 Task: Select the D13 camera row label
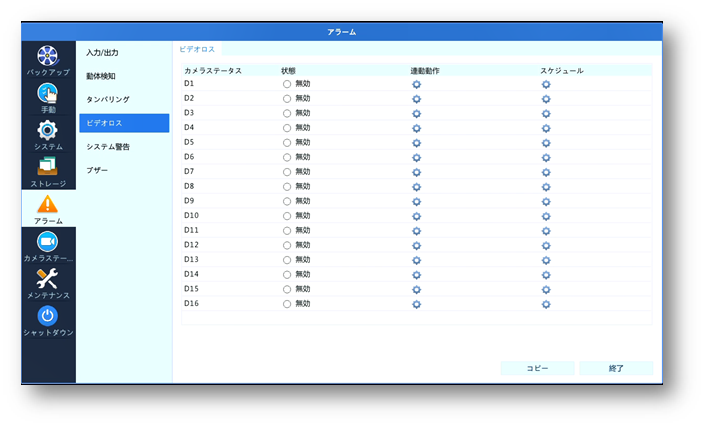(x=191, y=259)
